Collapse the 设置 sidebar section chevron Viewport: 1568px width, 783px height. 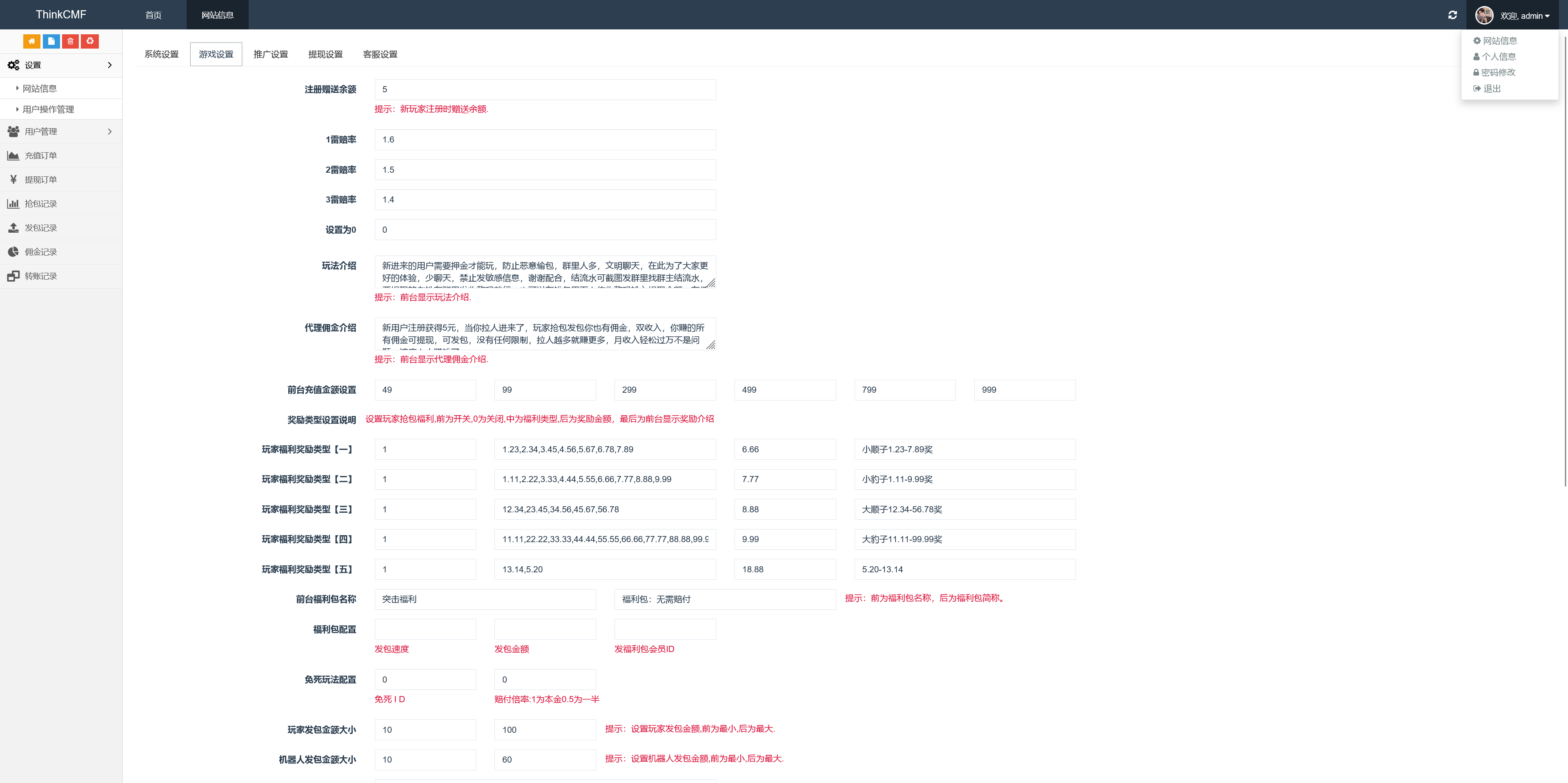109,65
